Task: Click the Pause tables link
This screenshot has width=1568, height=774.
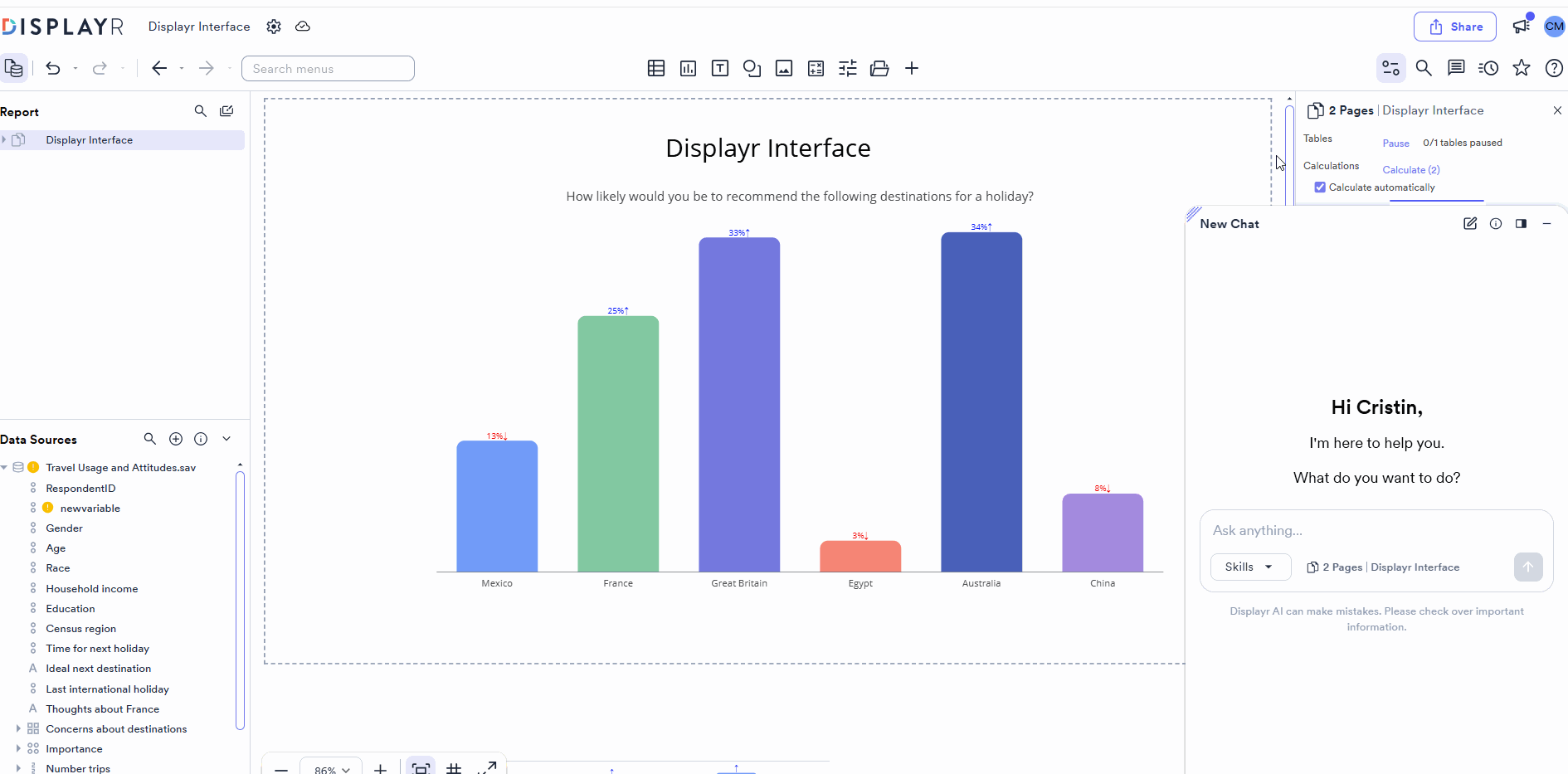Action: tap(1395, 144)
